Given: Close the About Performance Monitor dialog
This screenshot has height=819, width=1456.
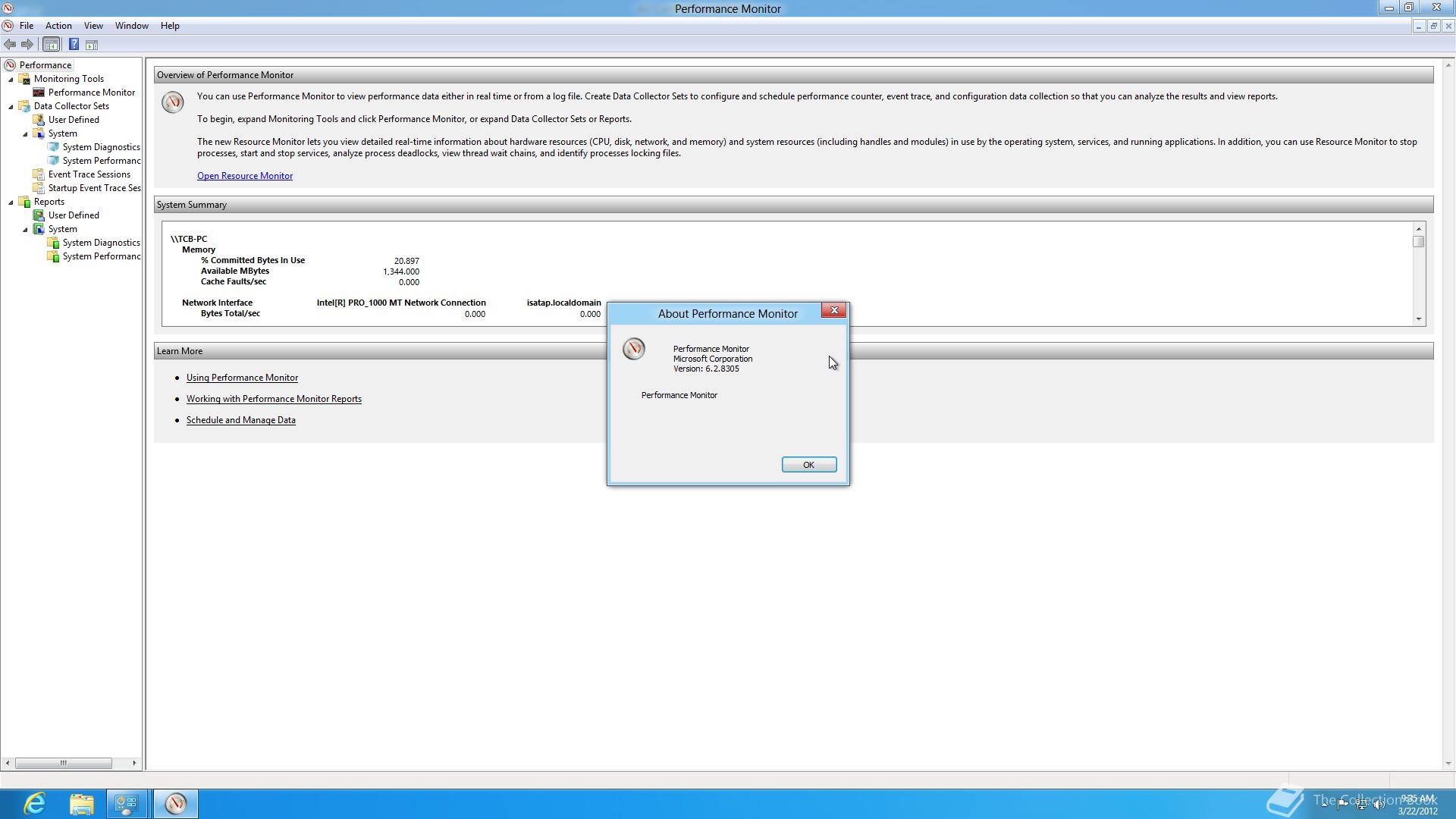Looking at the screenshot, I should 833,310.
